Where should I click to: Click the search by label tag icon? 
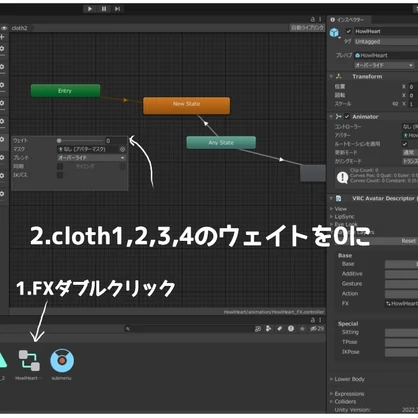tap(280, 329)
